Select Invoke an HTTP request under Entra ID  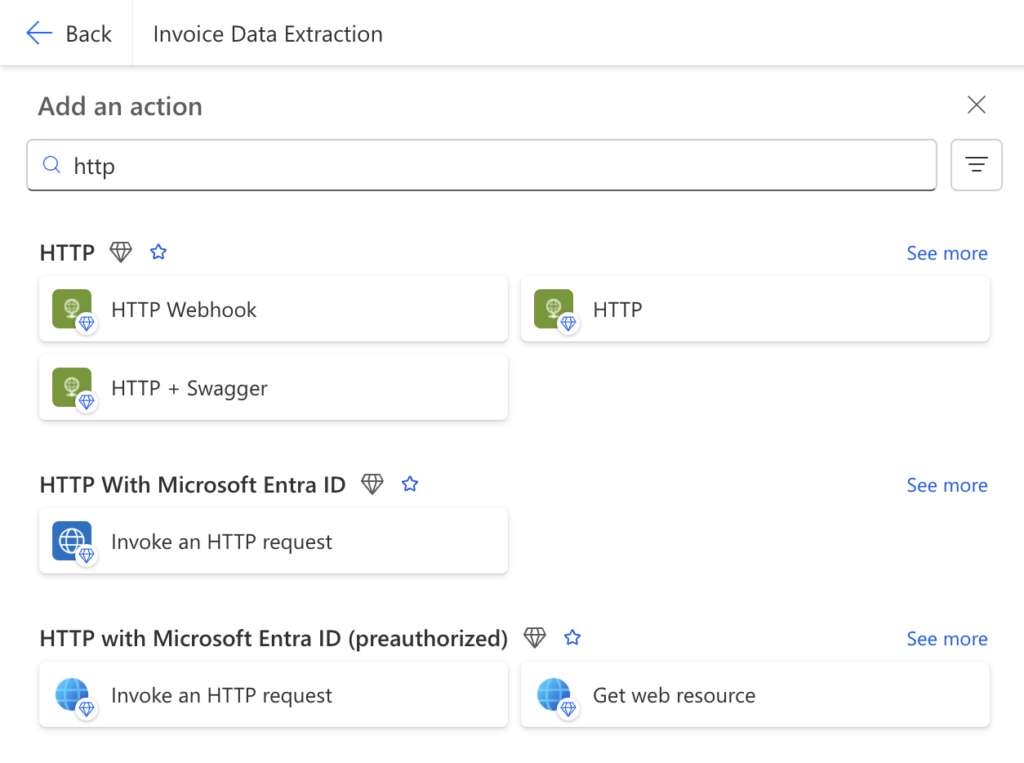click(x=274, y=541)
